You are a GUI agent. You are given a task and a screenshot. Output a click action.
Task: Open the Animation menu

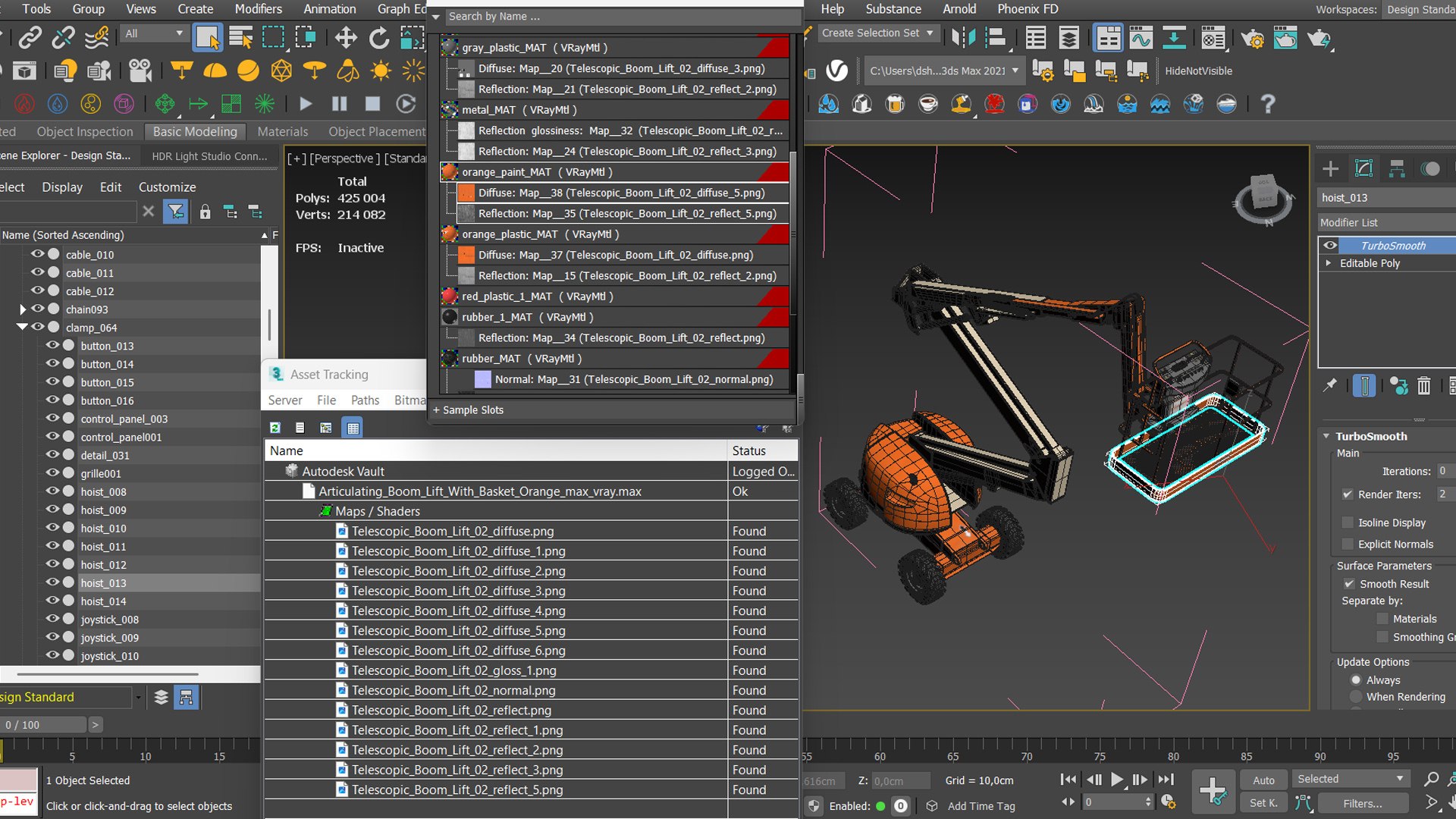pyautogui.click(x=329, y=9)
